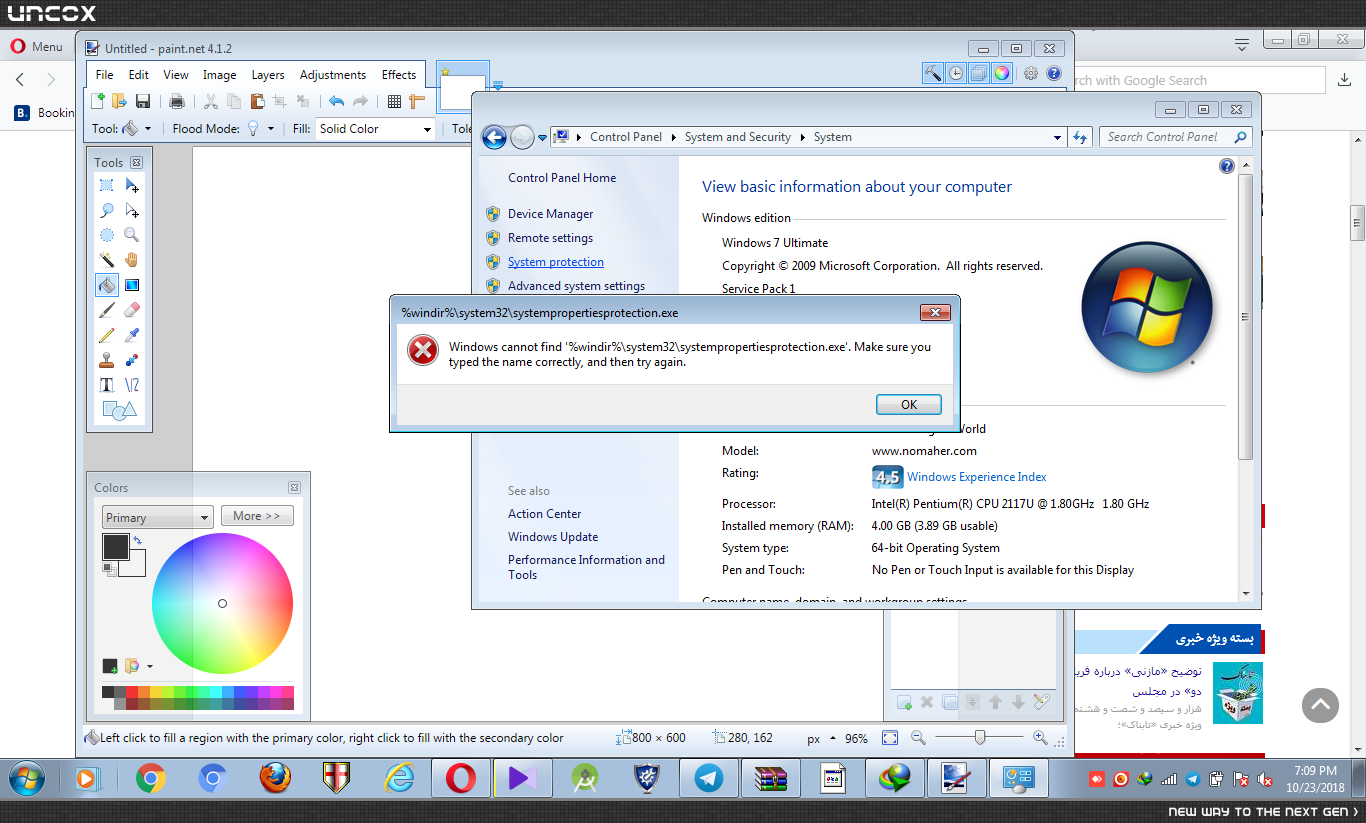Open the Edit menu in paint.net
This screenshot has width=1366, height=823.
pyautogui.click(x=139, y=75)
